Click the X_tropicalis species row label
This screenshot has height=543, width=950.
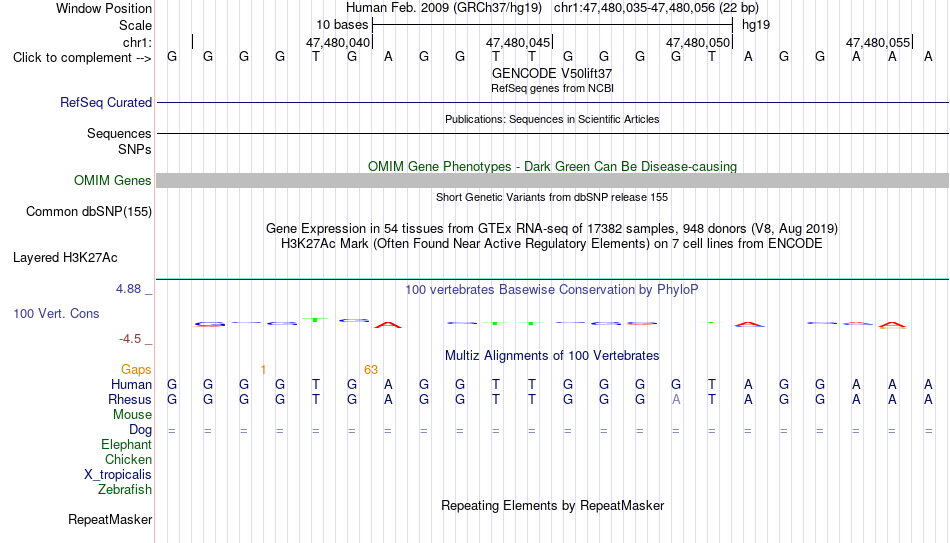(x=118, y=475)
